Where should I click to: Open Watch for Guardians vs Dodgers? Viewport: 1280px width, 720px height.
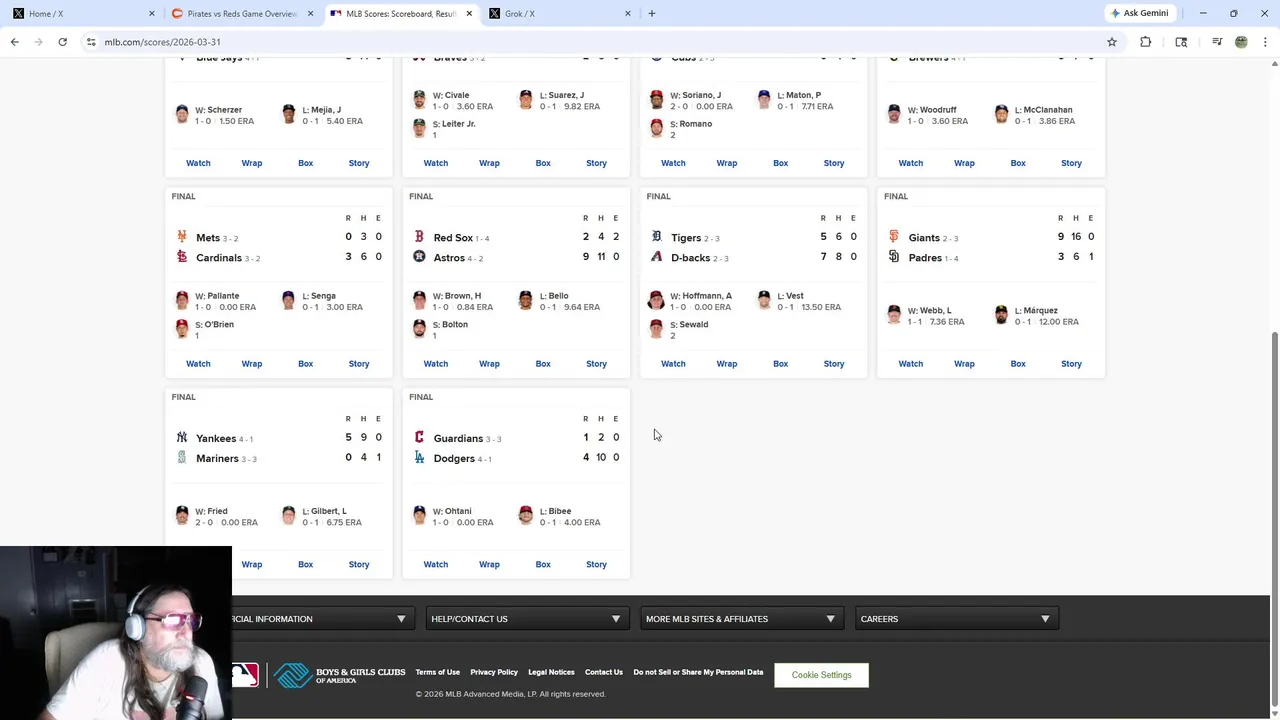click(436, 565)
